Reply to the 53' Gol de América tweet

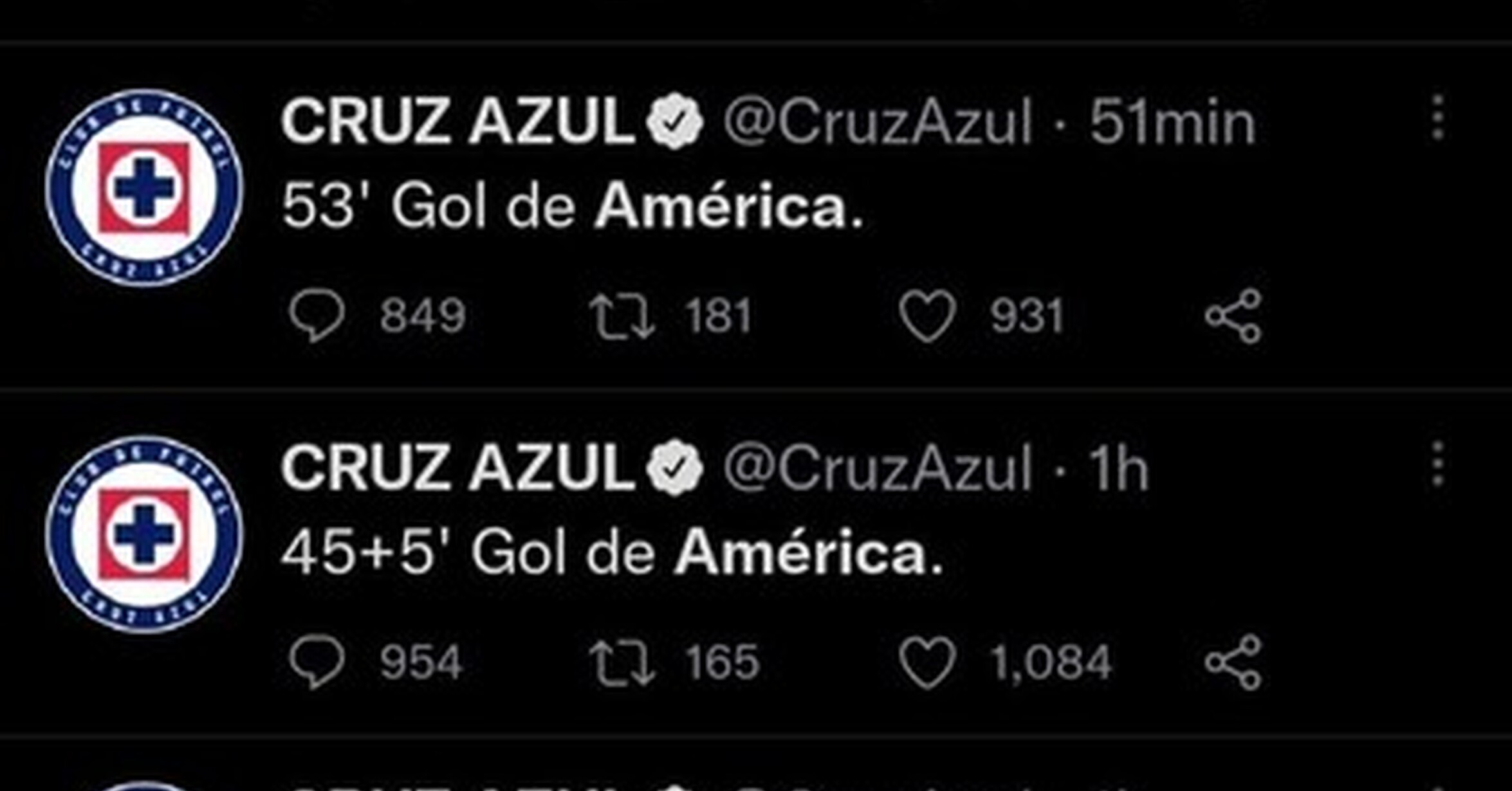[x=317, y=315]
